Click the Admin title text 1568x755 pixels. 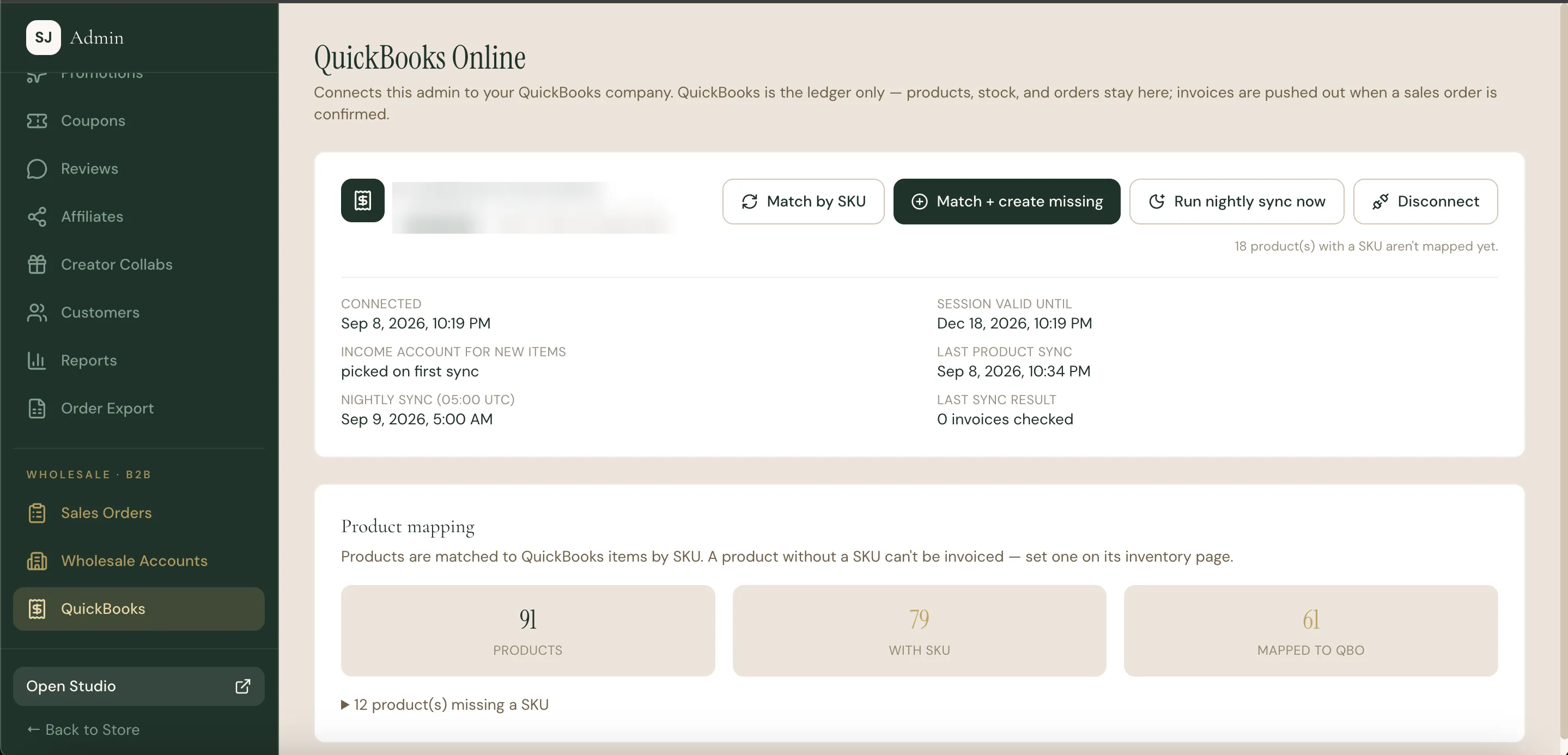97,38
